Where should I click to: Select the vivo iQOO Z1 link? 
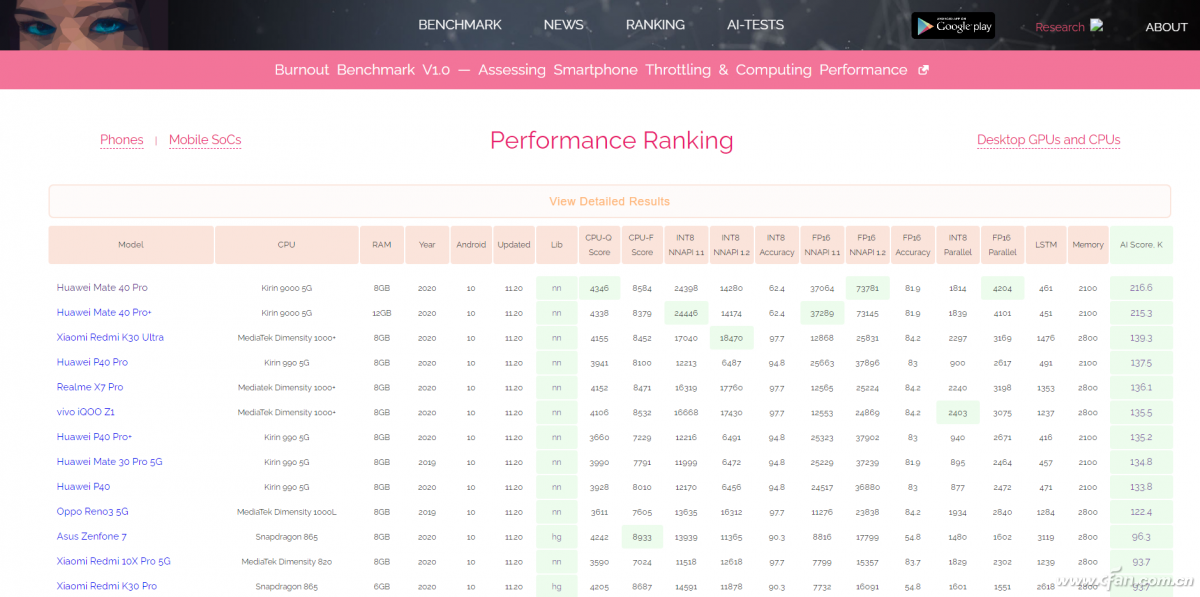tap(86, 412)
